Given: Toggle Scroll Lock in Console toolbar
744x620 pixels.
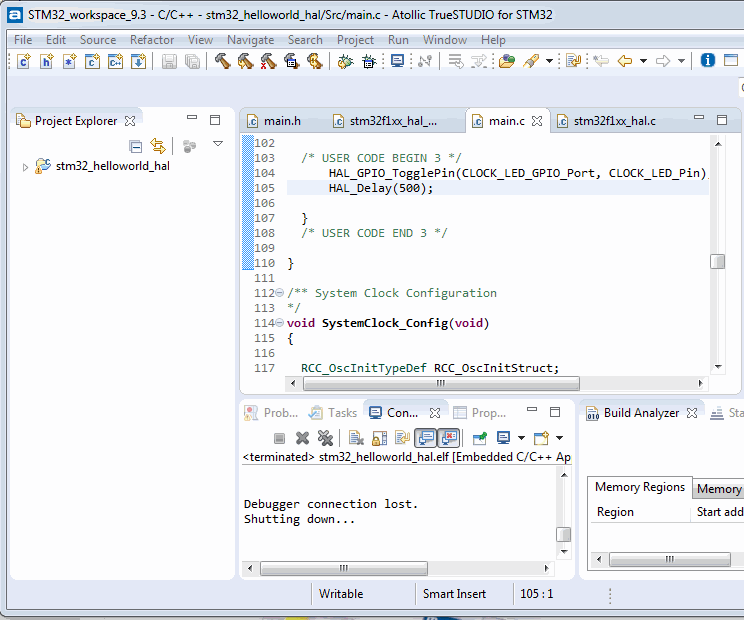Looking at the screenshot, I should point(379,438).
